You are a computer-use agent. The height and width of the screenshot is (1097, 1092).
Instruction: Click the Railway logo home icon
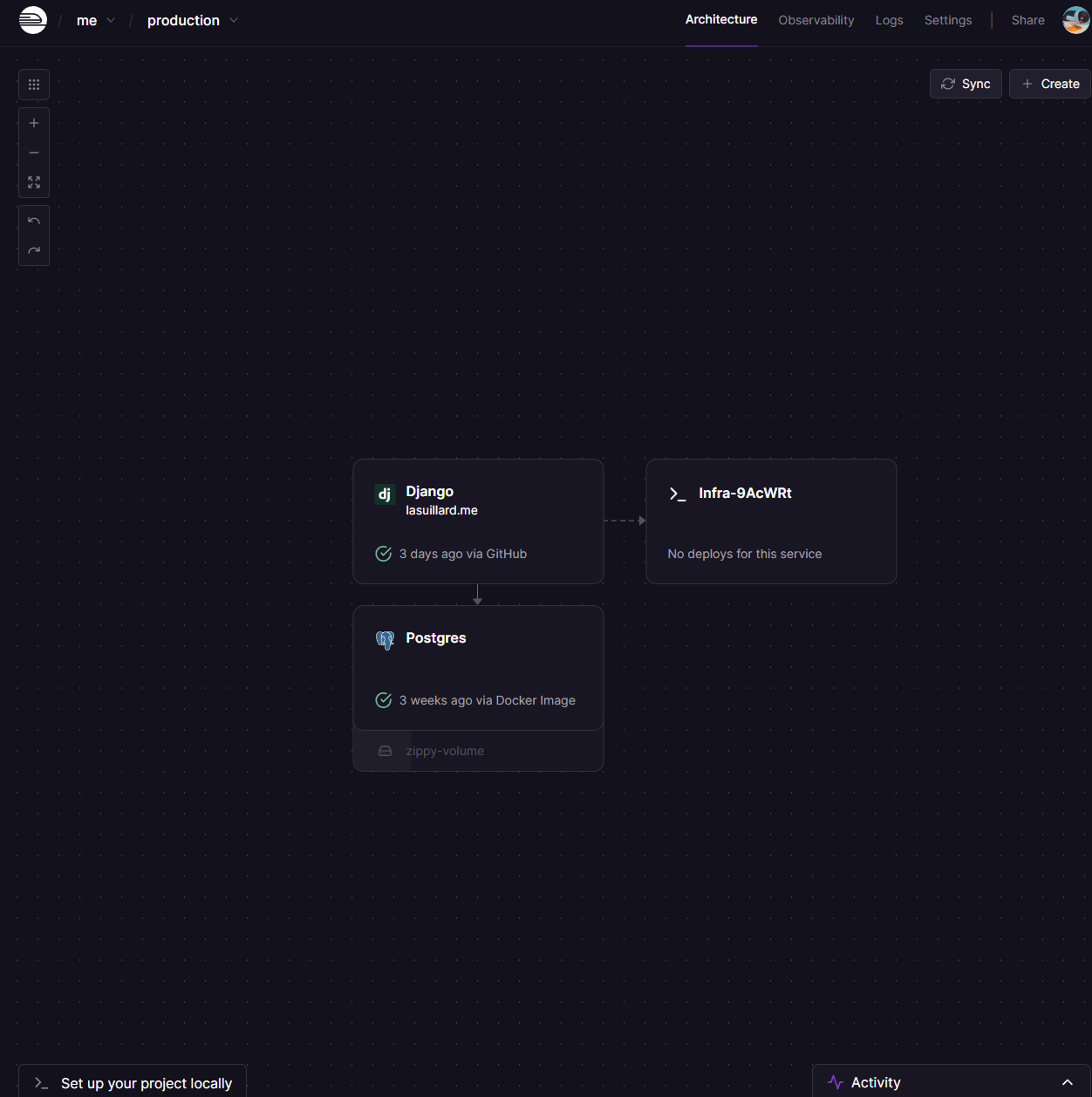[33, 20]
